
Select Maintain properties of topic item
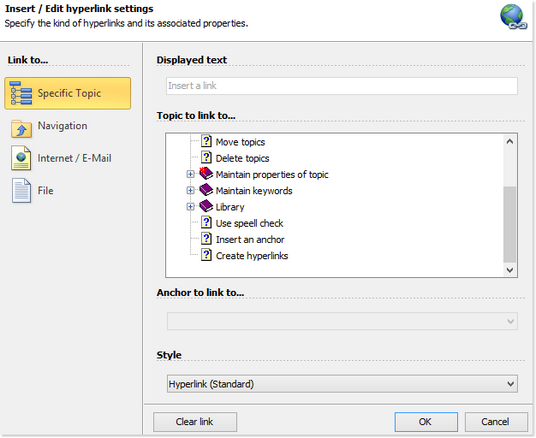tap(272, 175)
